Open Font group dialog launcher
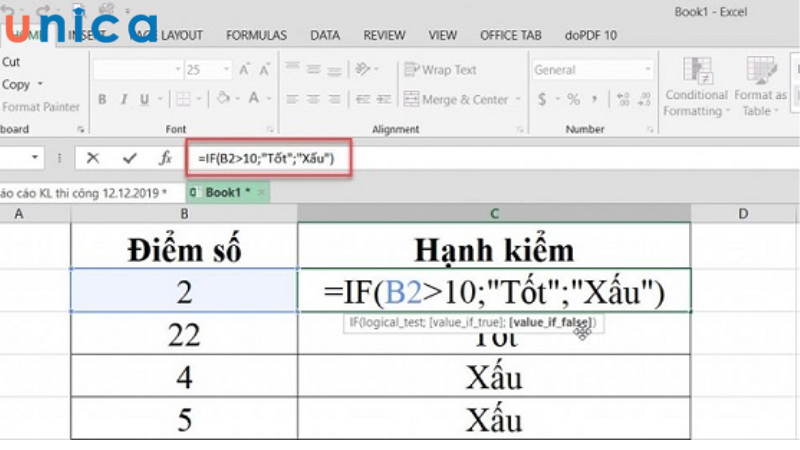Image resolution: width=800 pixels, height=450 pixels. (x=270, y=130)
